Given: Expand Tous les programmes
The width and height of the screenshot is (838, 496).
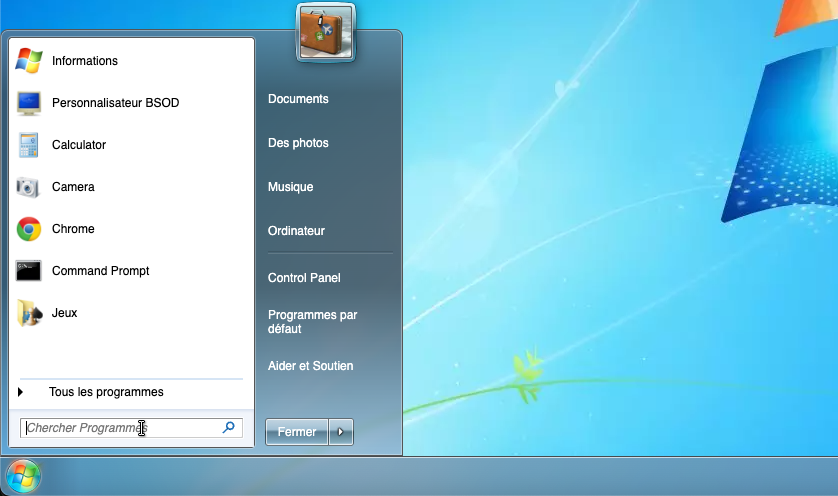Looking at the screenshot, I should click(106, 392).
